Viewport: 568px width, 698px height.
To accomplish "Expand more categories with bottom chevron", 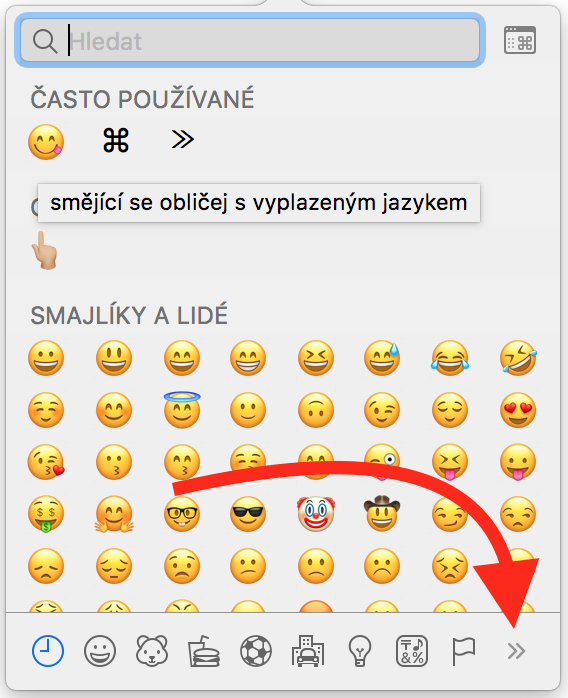I will point(516,651).
